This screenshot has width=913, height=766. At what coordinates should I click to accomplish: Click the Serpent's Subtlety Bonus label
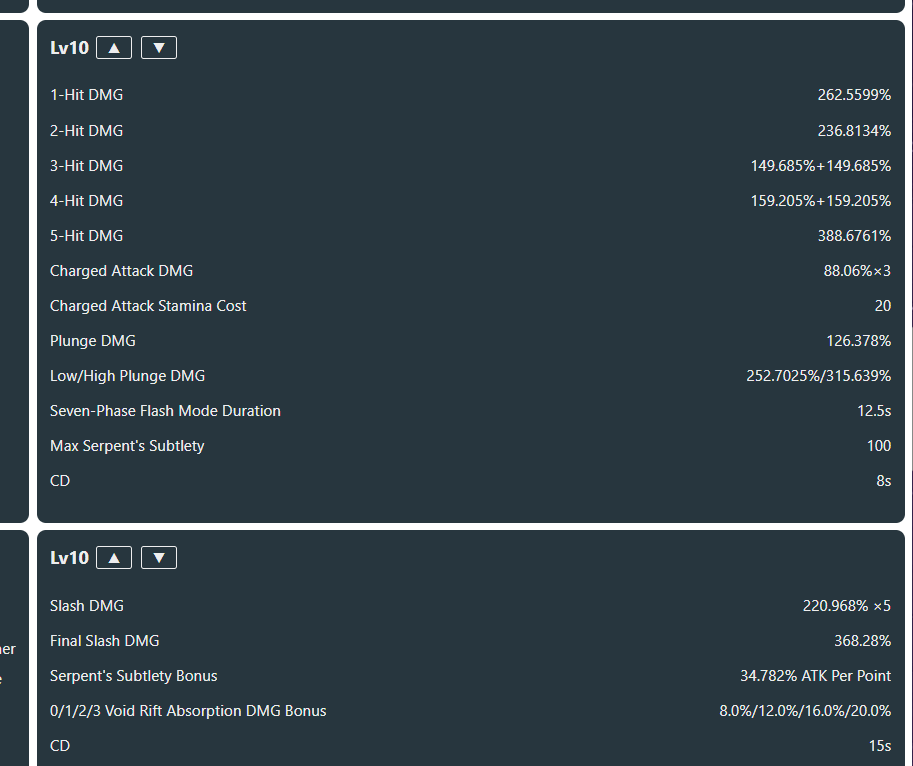coord(134,676)
